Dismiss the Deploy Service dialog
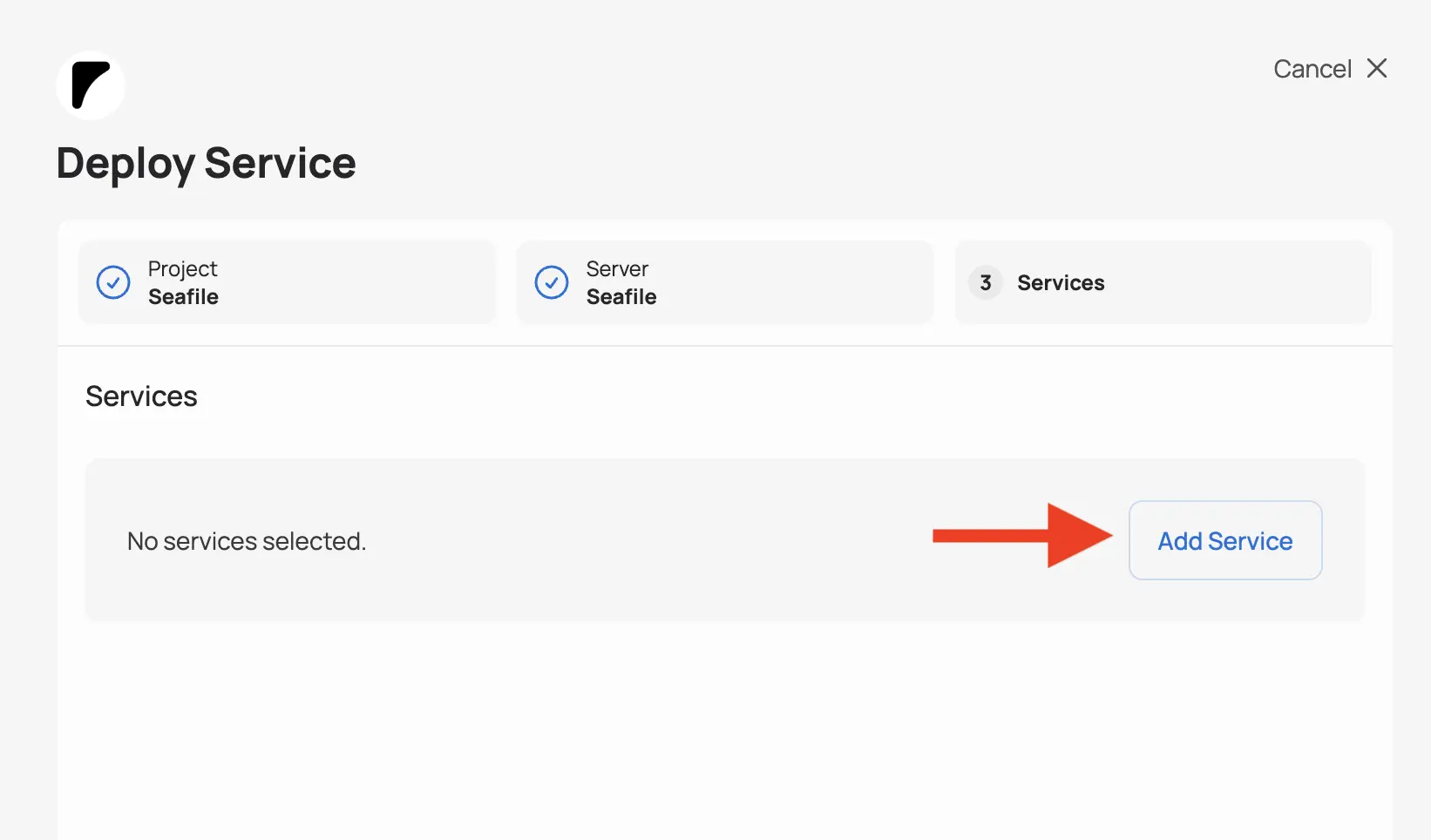The height and width of the screenshot is (840, 1431). 1377,68
